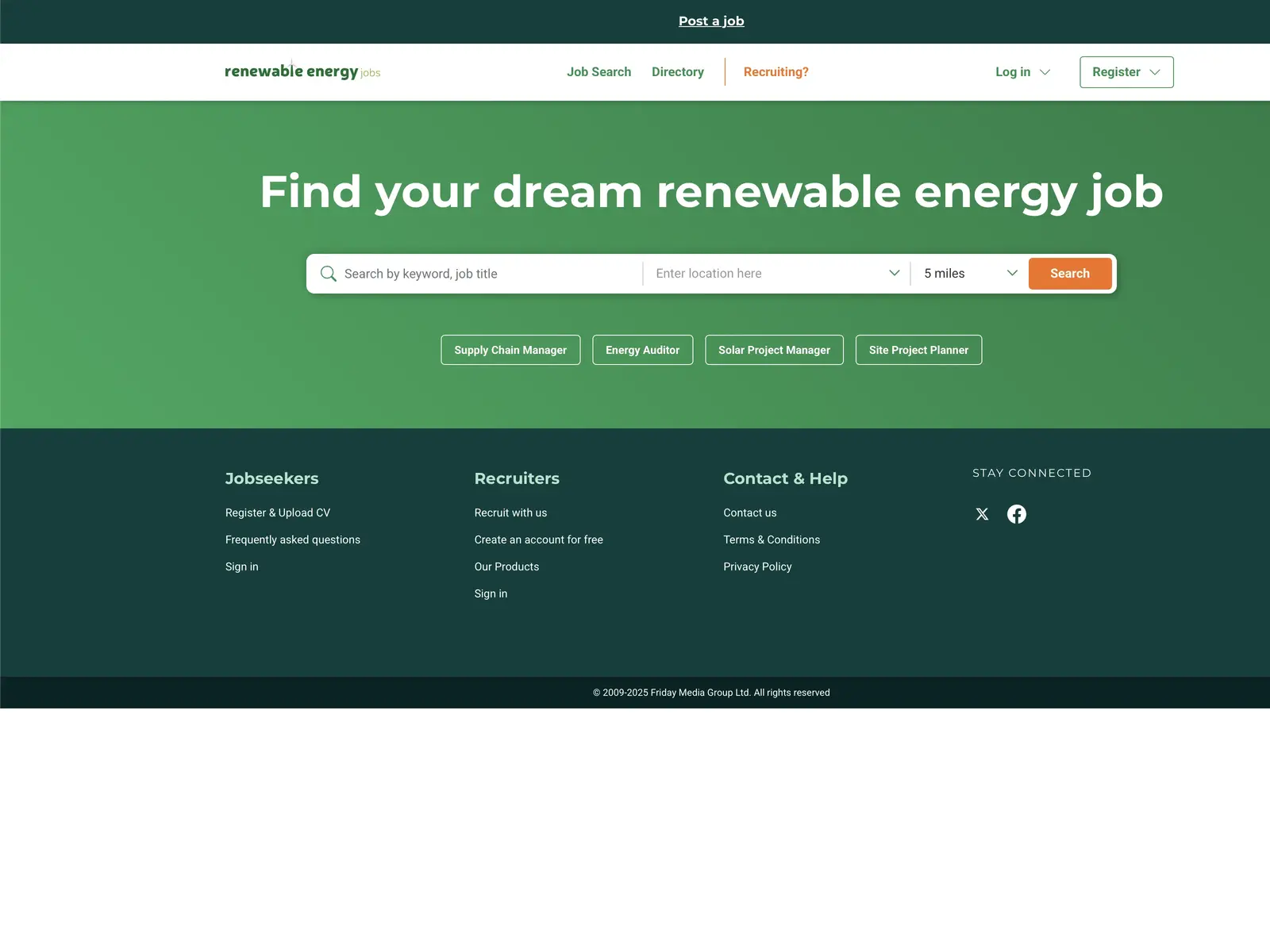Open Frequently asked questions link

[293, 540]
